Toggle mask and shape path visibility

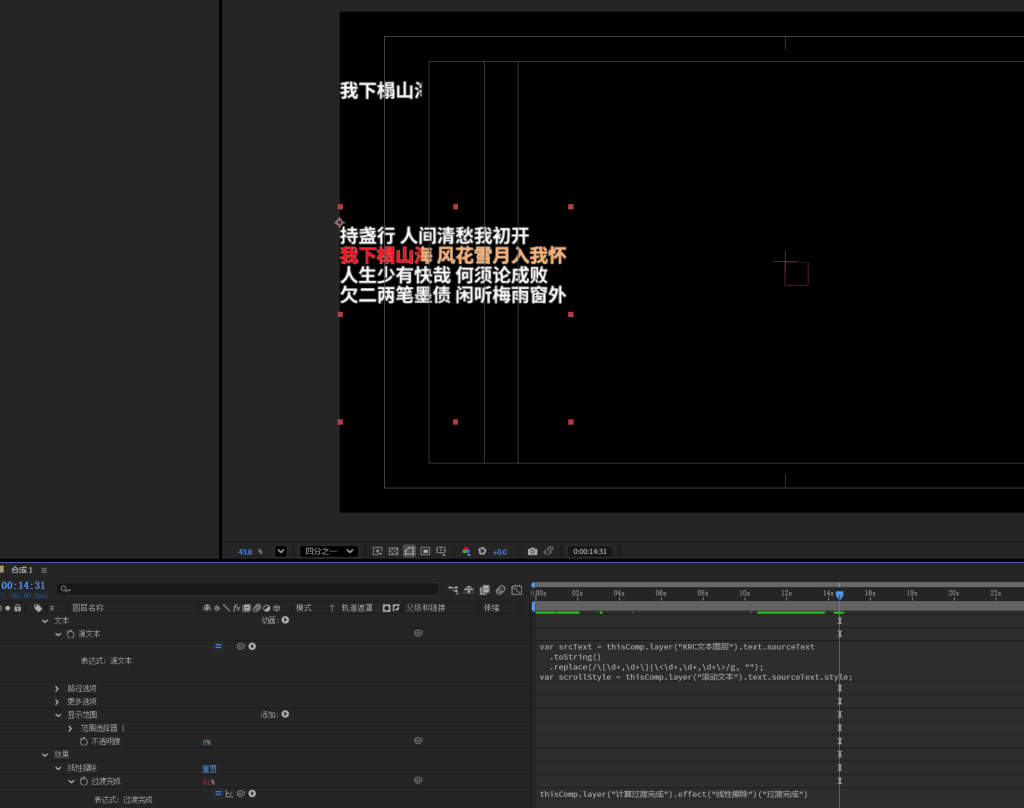coord(410,551)
